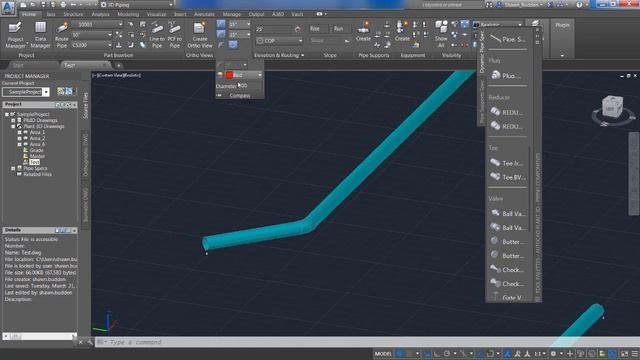
Task: Click the customization menu icon in status bar
Action: (x=635, y=353)
